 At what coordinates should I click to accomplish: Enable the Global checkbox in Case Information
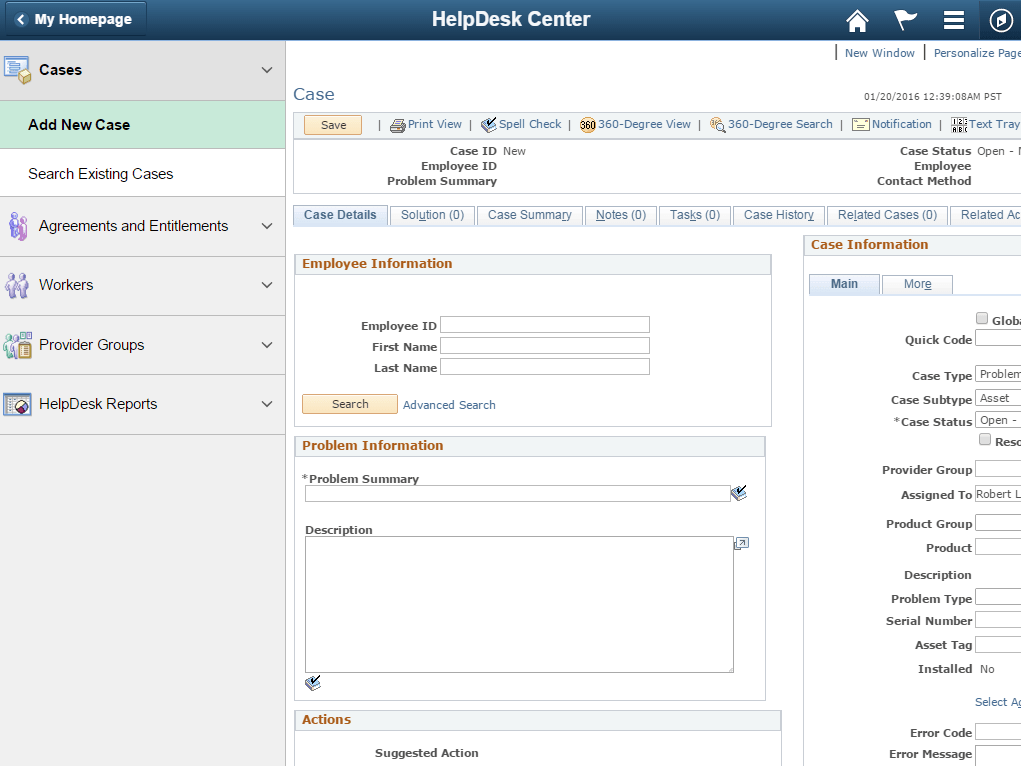pos(982,317)
